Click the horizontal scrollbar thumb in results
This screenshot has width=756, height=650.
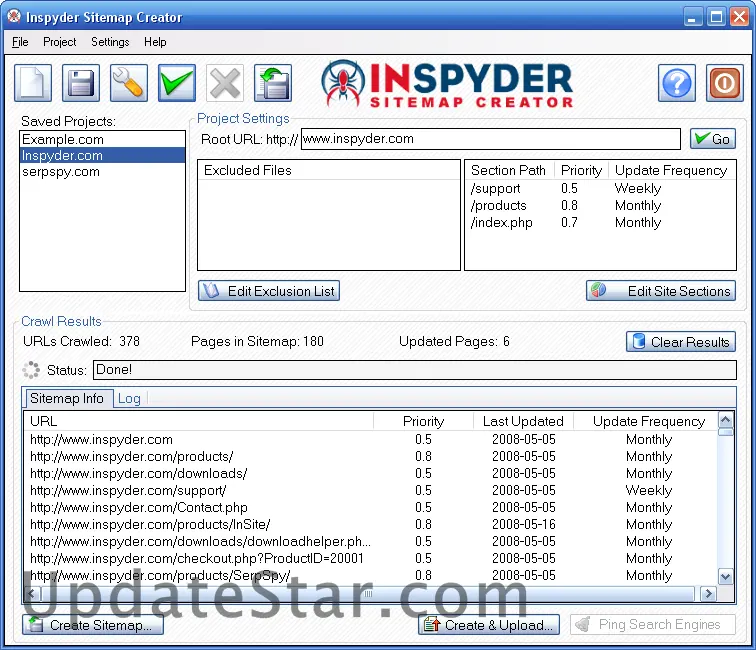(368, 593)
